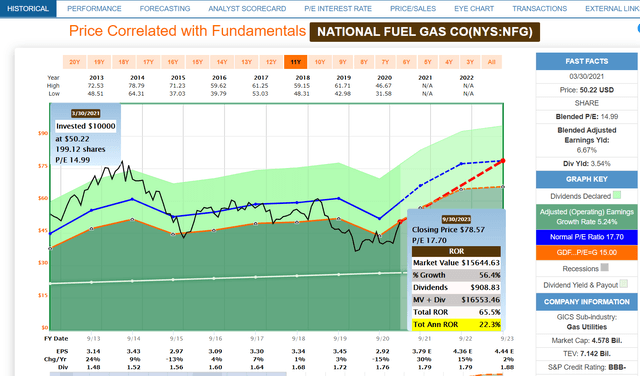
Task: Expand the Company Information header
Action: pyautogui.click(x=587, y=302)
